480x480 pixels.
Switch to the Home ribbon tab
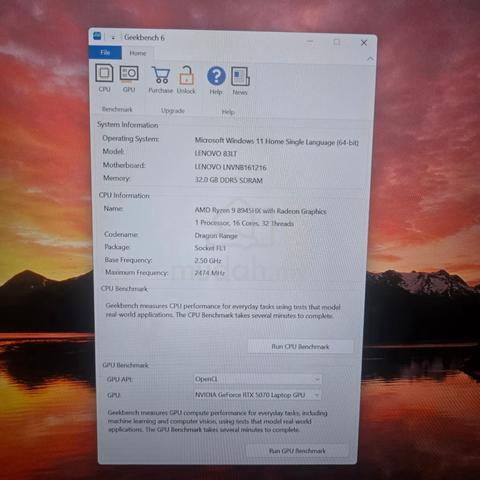click(138, 53)
